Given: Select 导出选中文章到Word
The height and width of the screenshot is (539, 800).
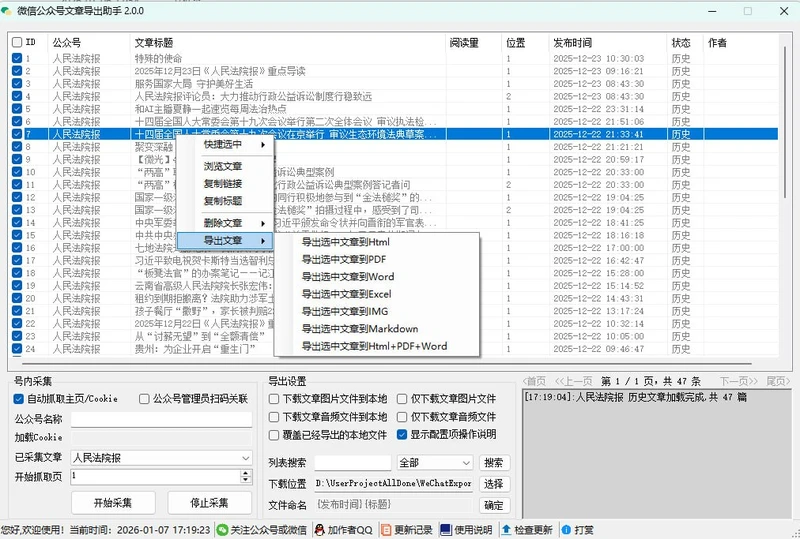Looking at the screenshot, I should (377, 277).
